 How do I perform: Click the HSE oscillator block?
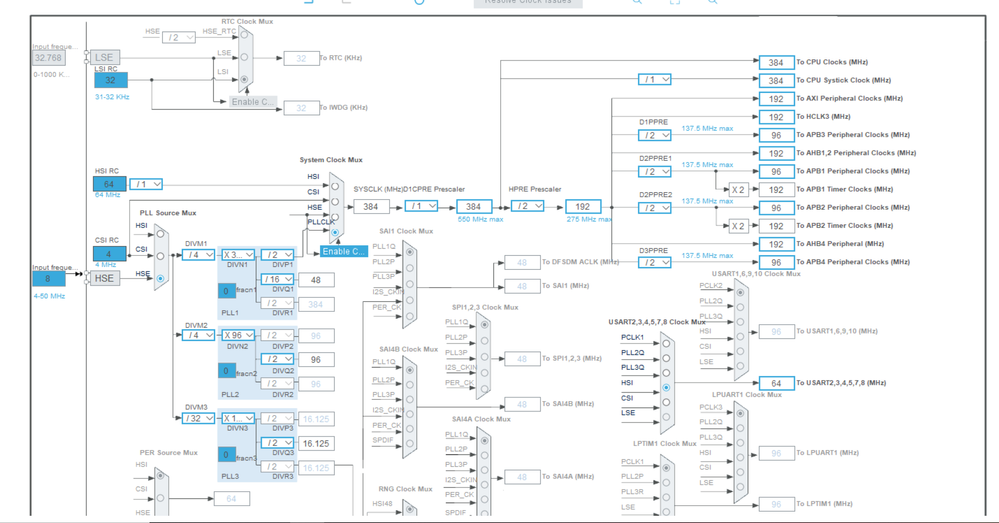[x=104, y=277]
